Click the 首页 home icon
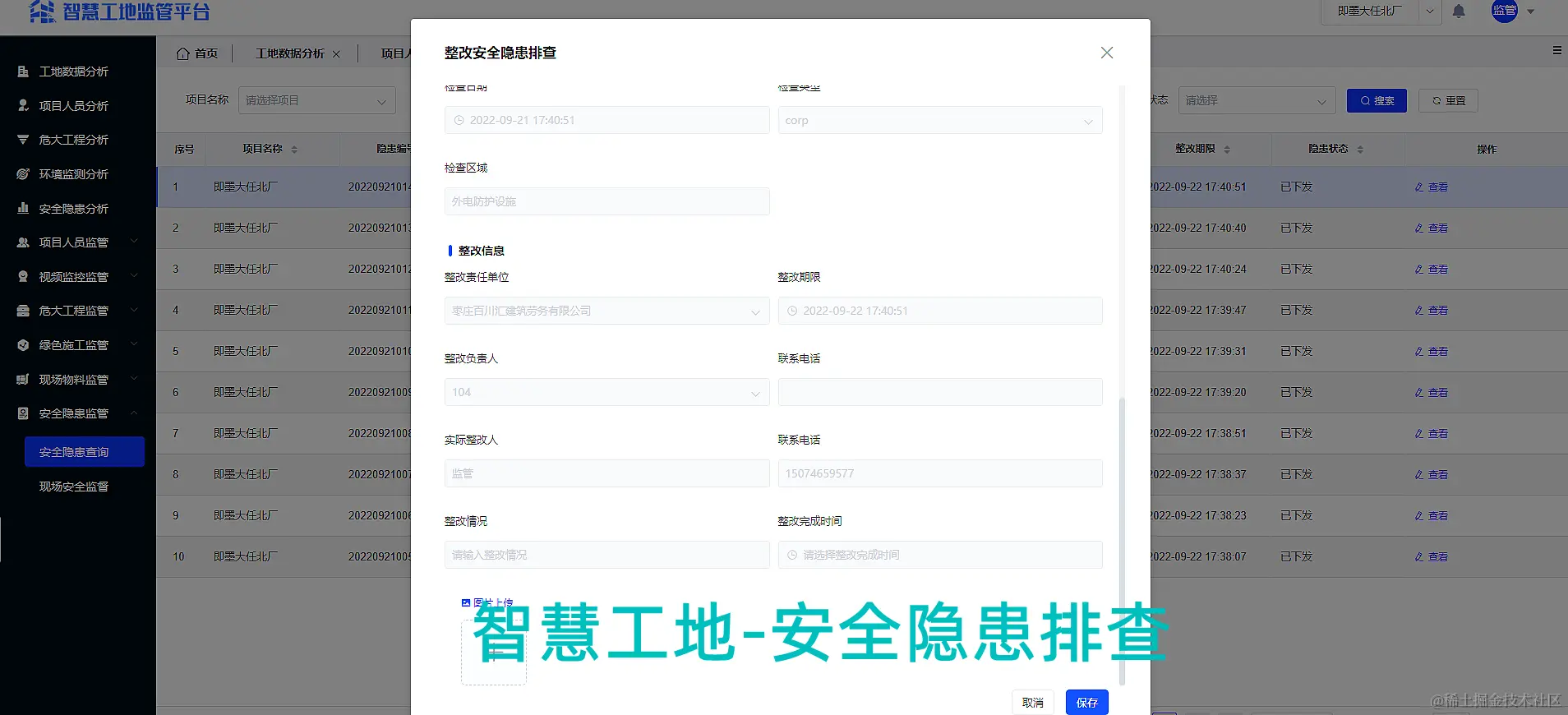Viewport: 1568px width, 715px height. click(x=183, y=53)
